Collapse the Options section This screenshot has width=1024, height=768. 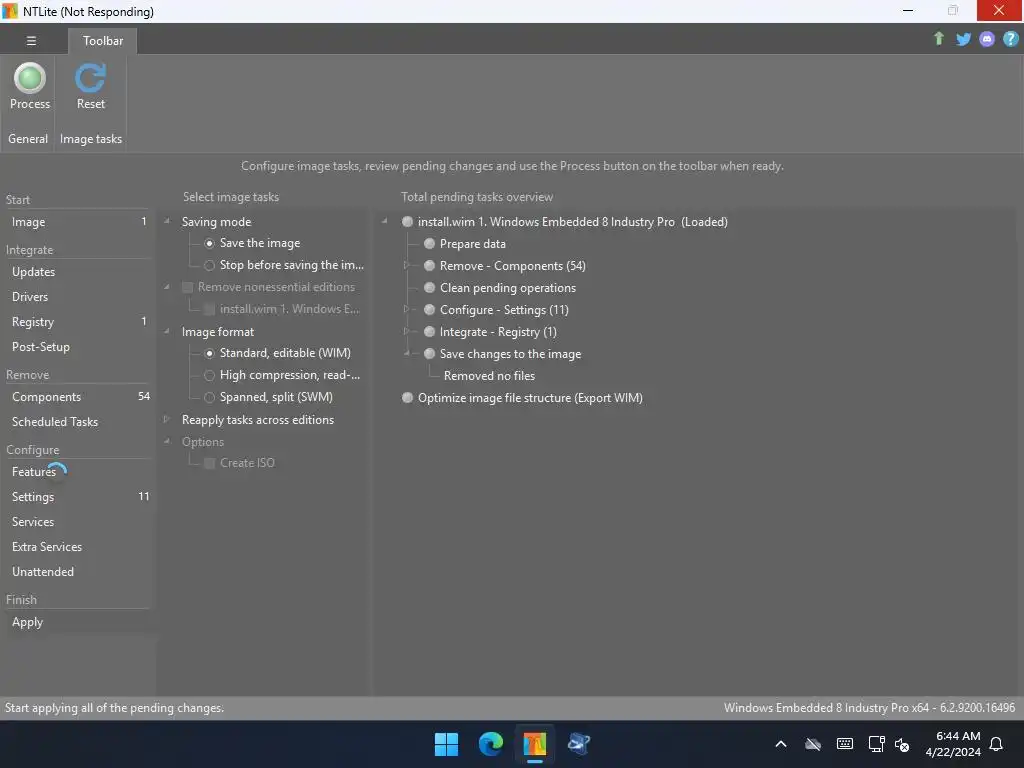coord(167,441)
